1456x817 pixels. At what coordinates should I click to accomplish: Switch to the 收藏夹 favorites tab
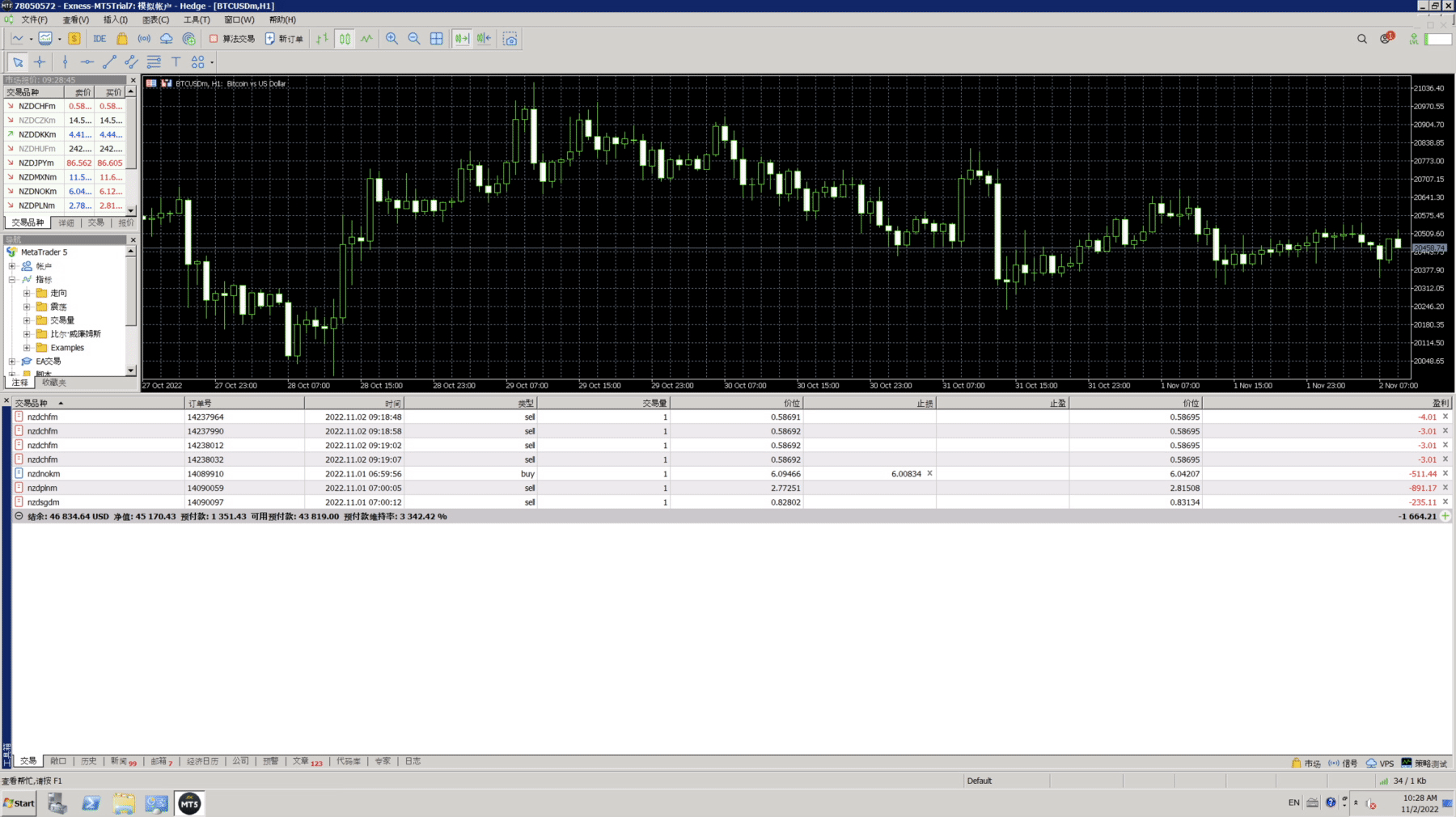click(x=54, y=383)
